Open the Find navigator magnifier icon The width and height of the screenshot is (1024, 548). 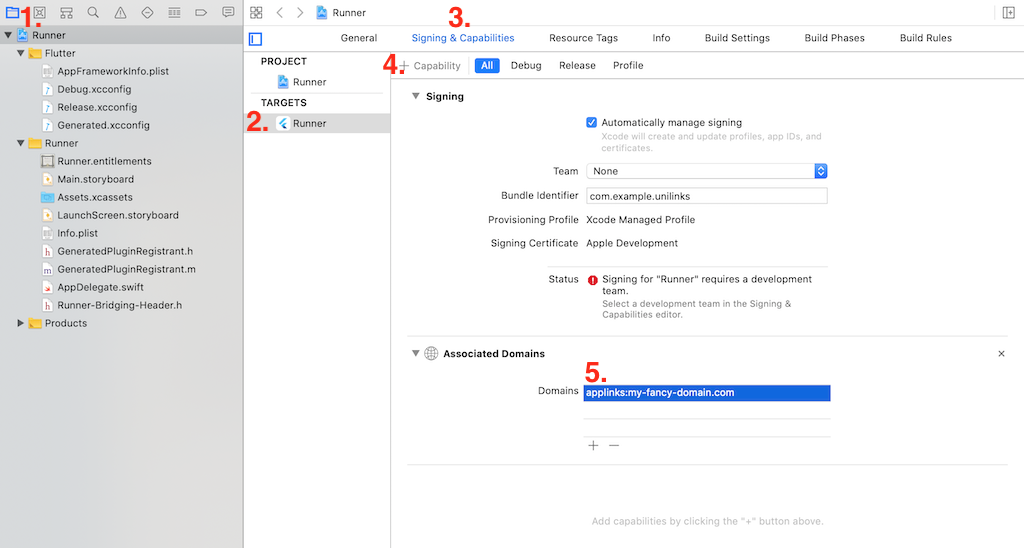93,12
